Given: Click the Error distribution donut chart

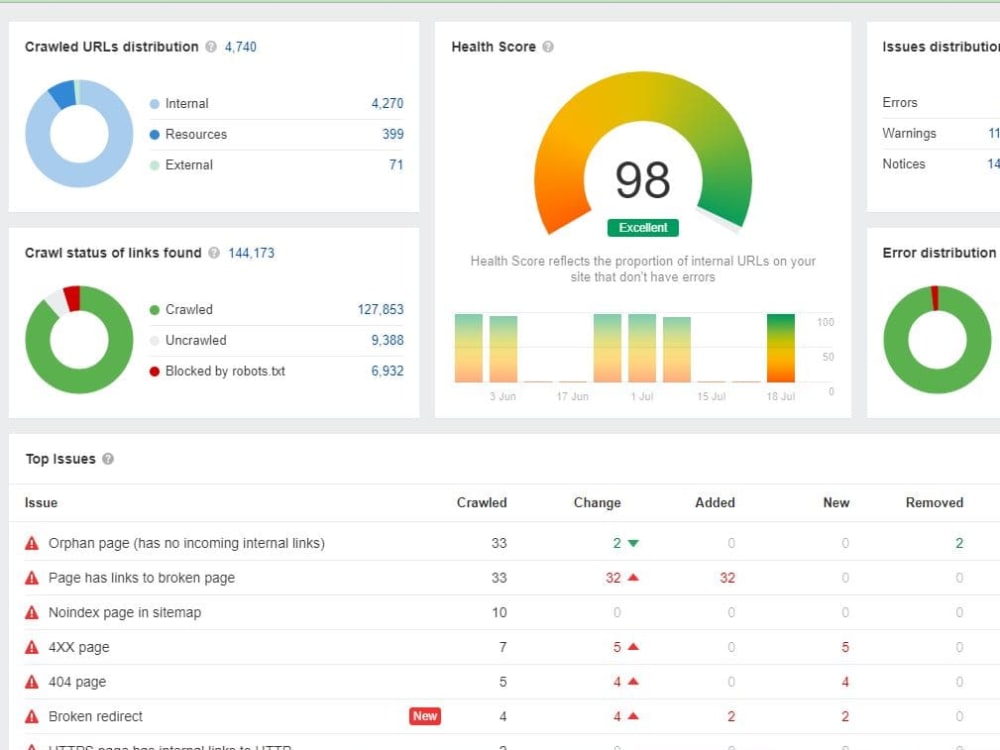Looking at the screenshot, I should [x=937, y=339].
